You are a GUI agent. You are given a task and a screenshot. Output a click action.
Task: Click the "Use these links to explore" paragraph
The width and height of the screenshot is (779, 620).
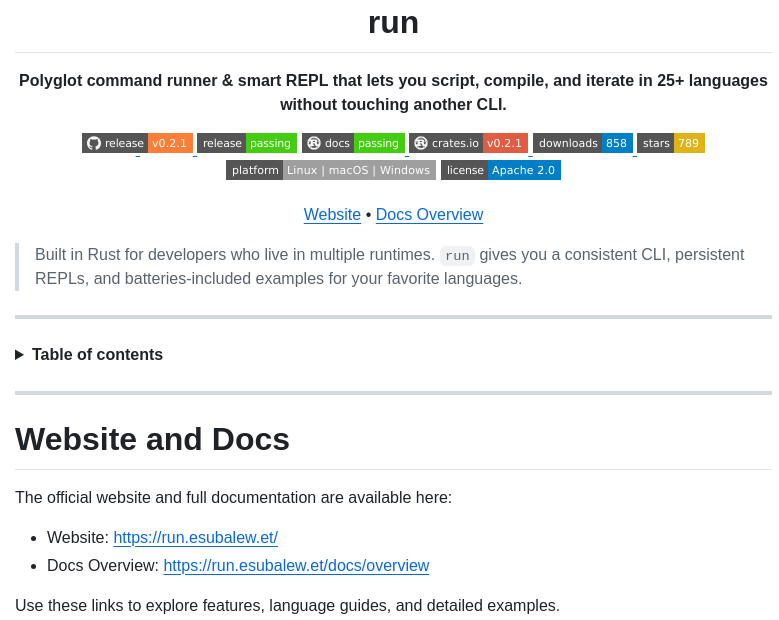[287, 606]
